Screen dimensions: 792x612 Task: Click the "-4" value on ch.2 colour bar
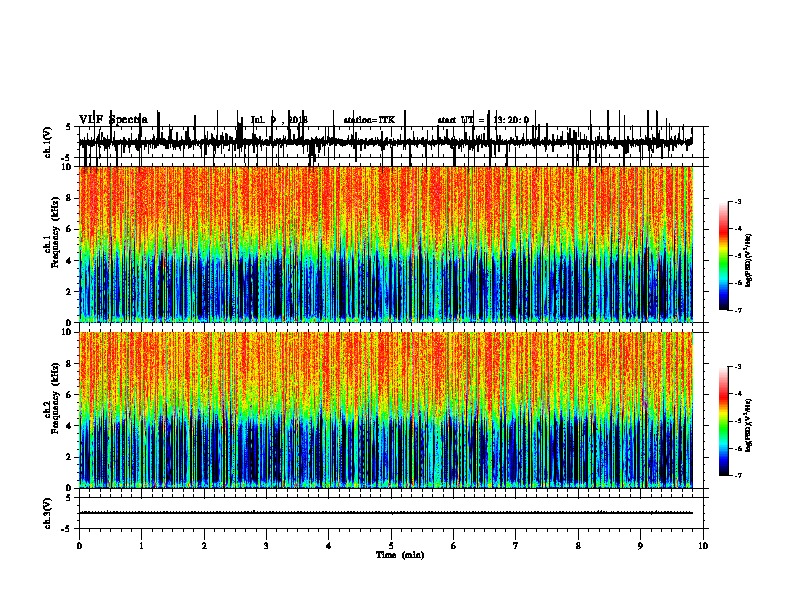[x=737, y=393]
